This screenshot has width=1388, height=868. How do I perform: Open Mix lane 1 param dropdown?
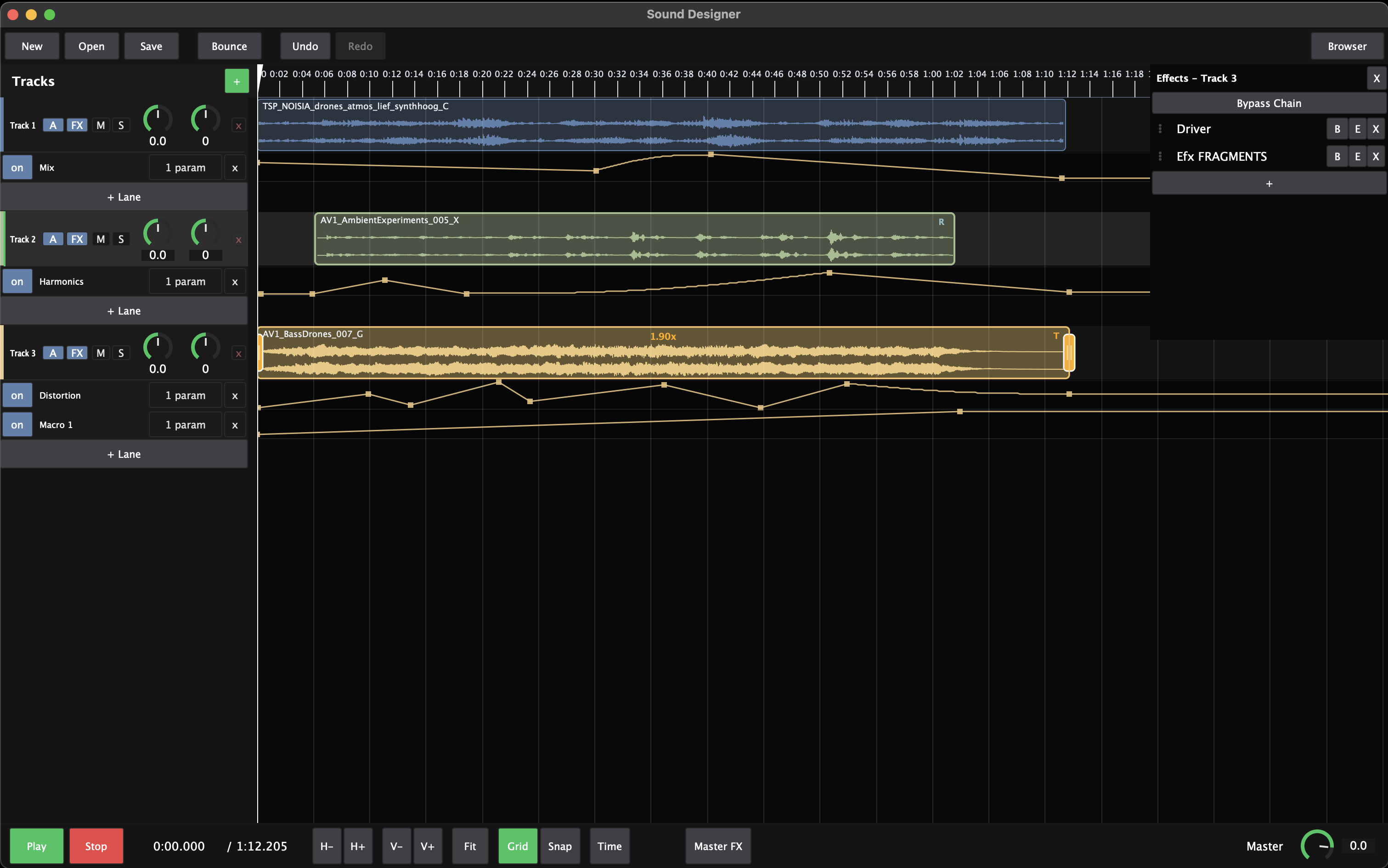click(x=185, y=168)
